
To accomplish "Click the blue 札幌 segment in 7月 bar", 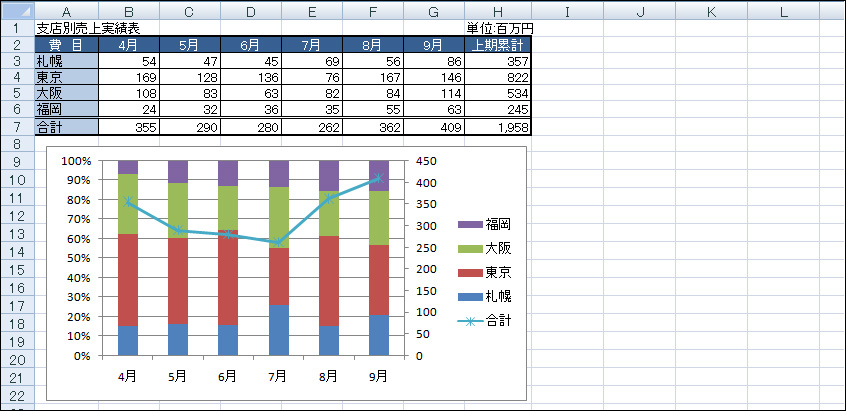I will [x=278, y=331].
